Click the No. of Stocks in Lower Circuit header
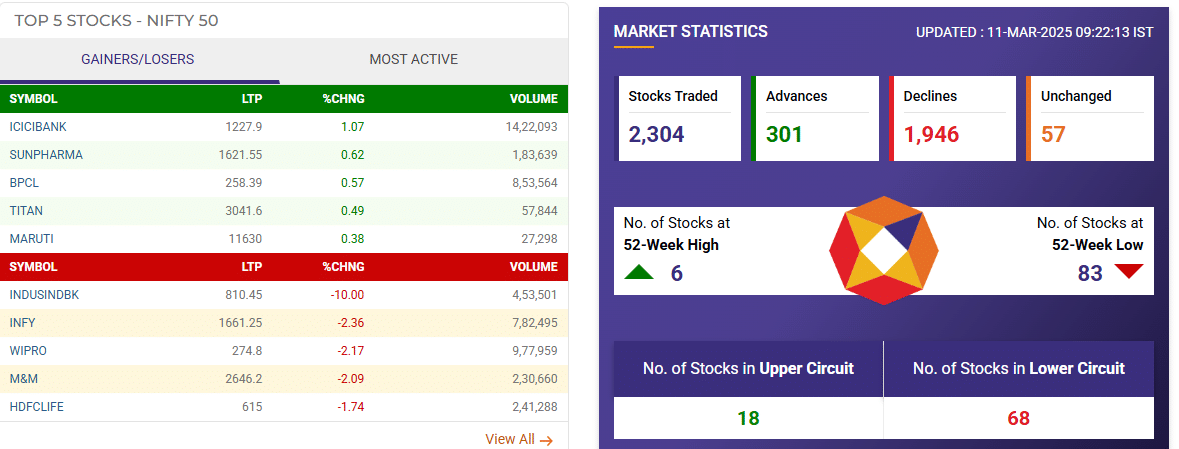 tap(1019, 369)
